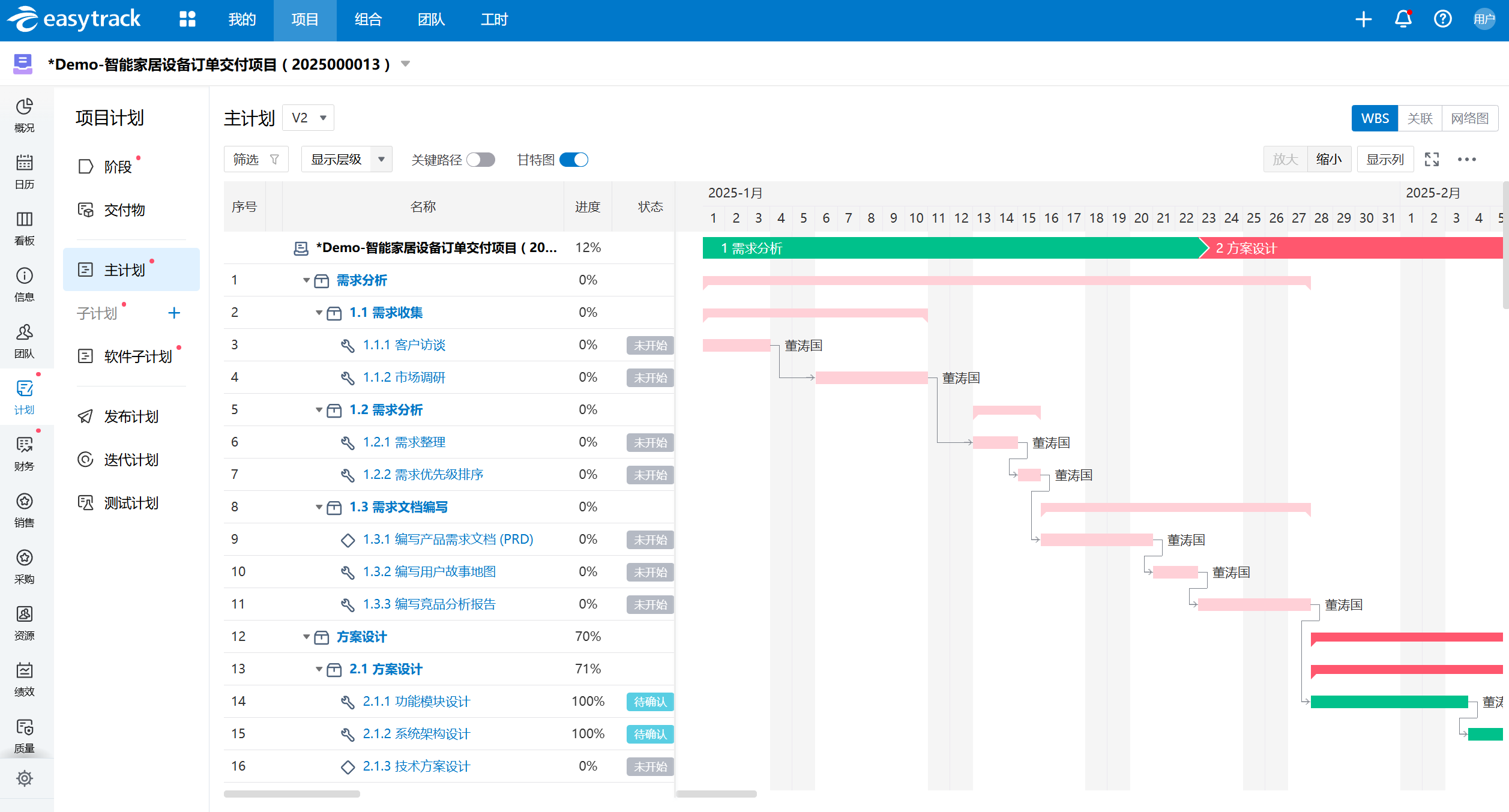
Task: Enable the 关键路径 critical path switch
Action: click(x=481, y=160)
